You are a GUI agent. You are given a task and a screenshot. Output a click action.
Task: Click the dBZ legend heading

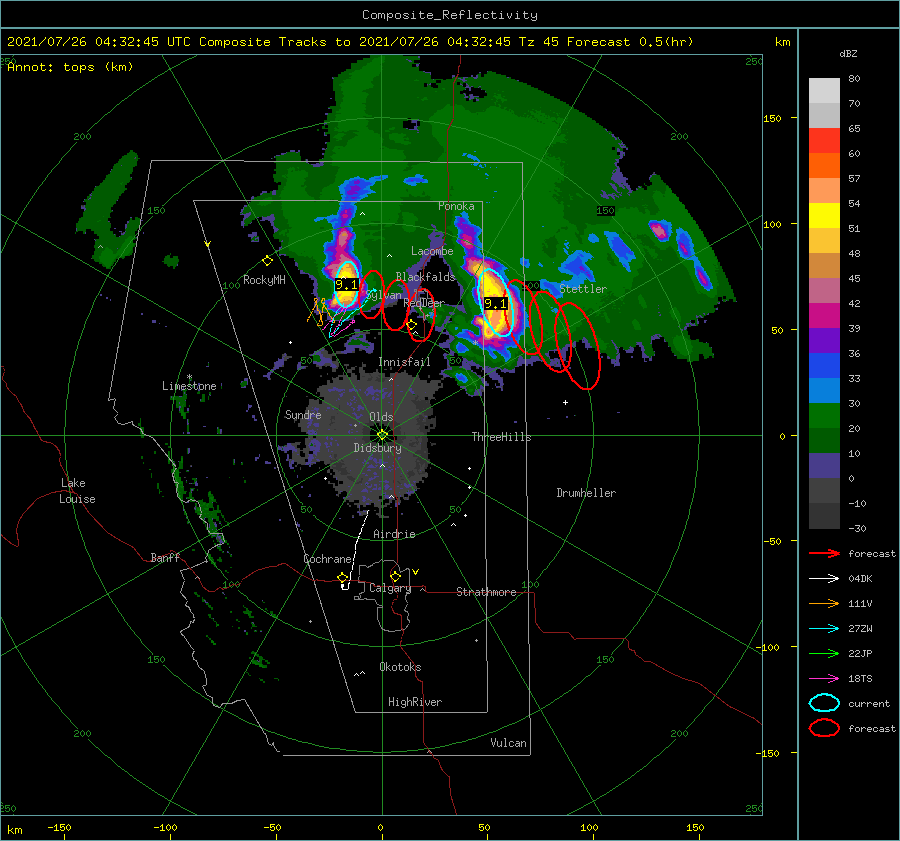click(x=848, y=54)
